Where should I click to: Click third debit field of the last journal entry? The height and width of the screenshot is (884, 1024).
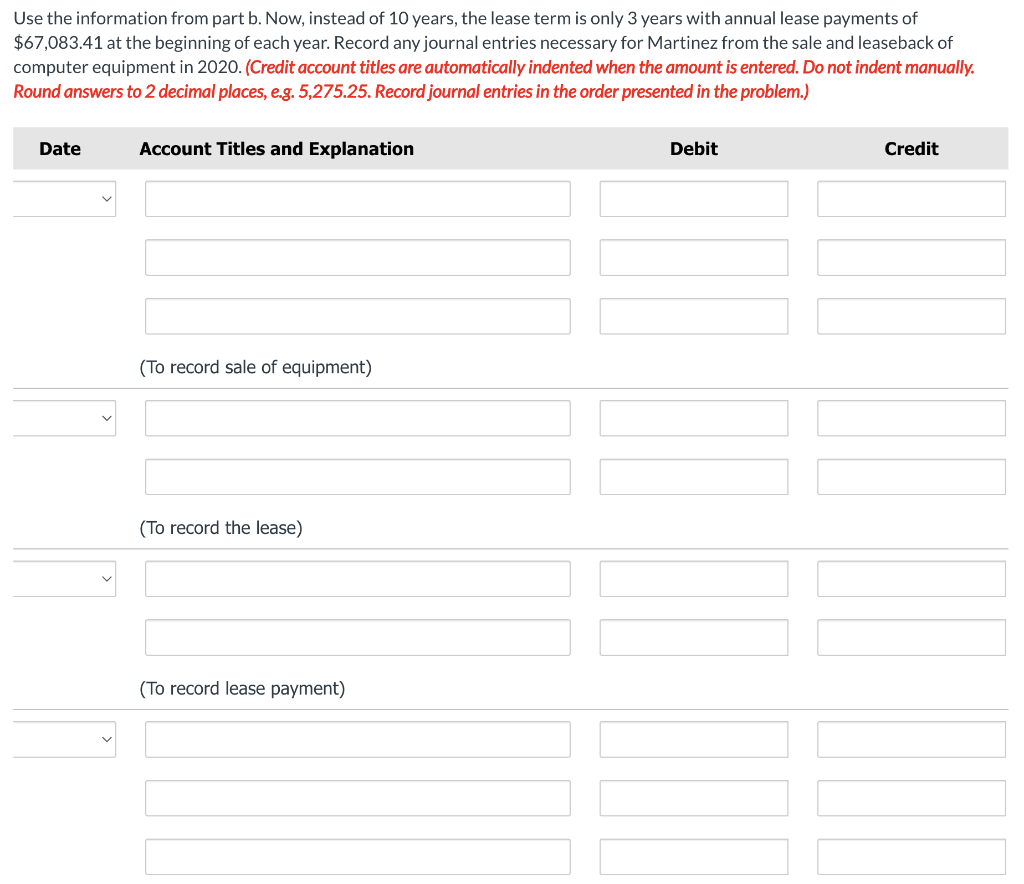(x=694, y=857)
